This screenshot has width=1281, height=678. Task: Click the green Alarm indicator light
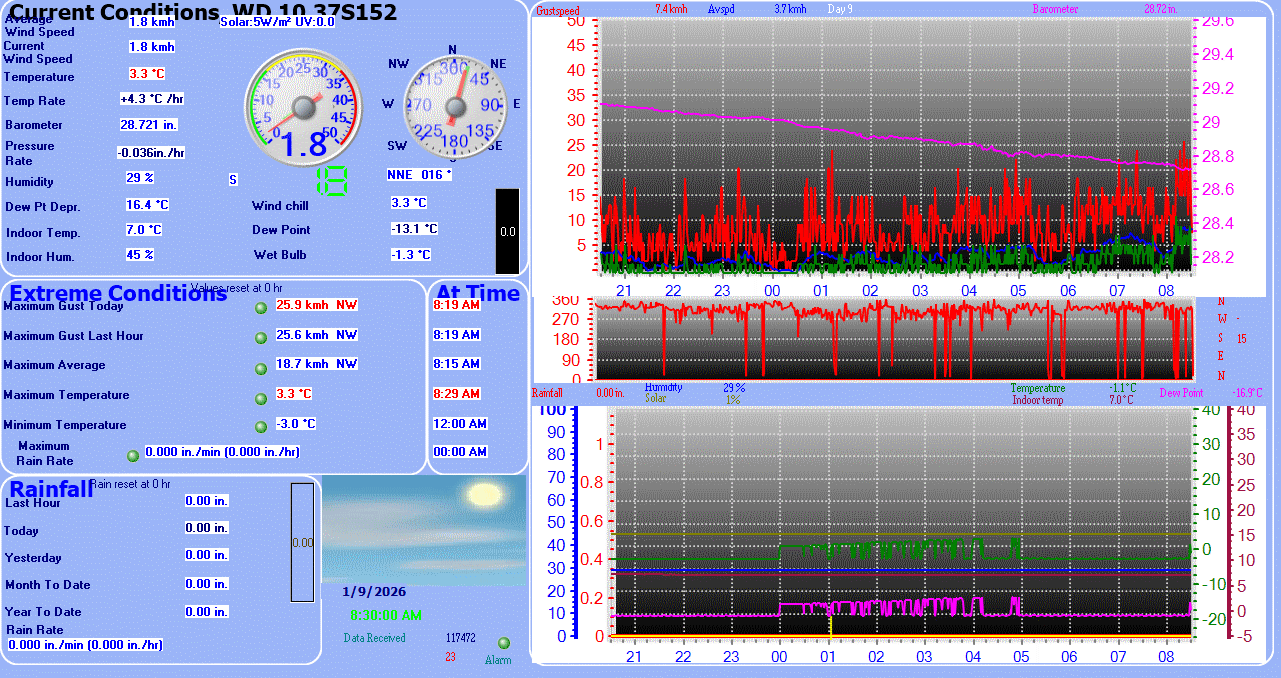click(504, 643)
